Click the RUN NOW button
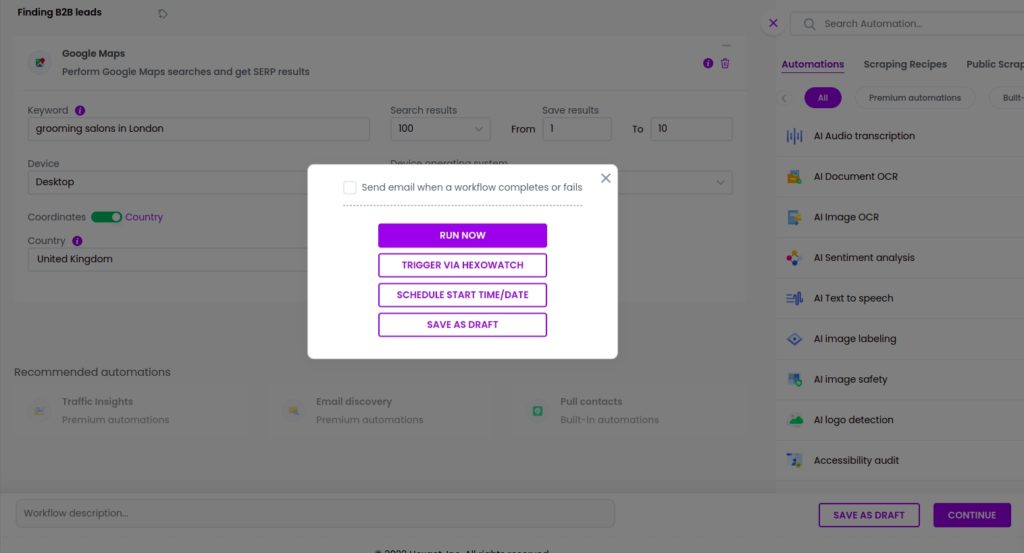Viewport: 1024px width, 553px height. pyautogui.click(x=462, y=235)
